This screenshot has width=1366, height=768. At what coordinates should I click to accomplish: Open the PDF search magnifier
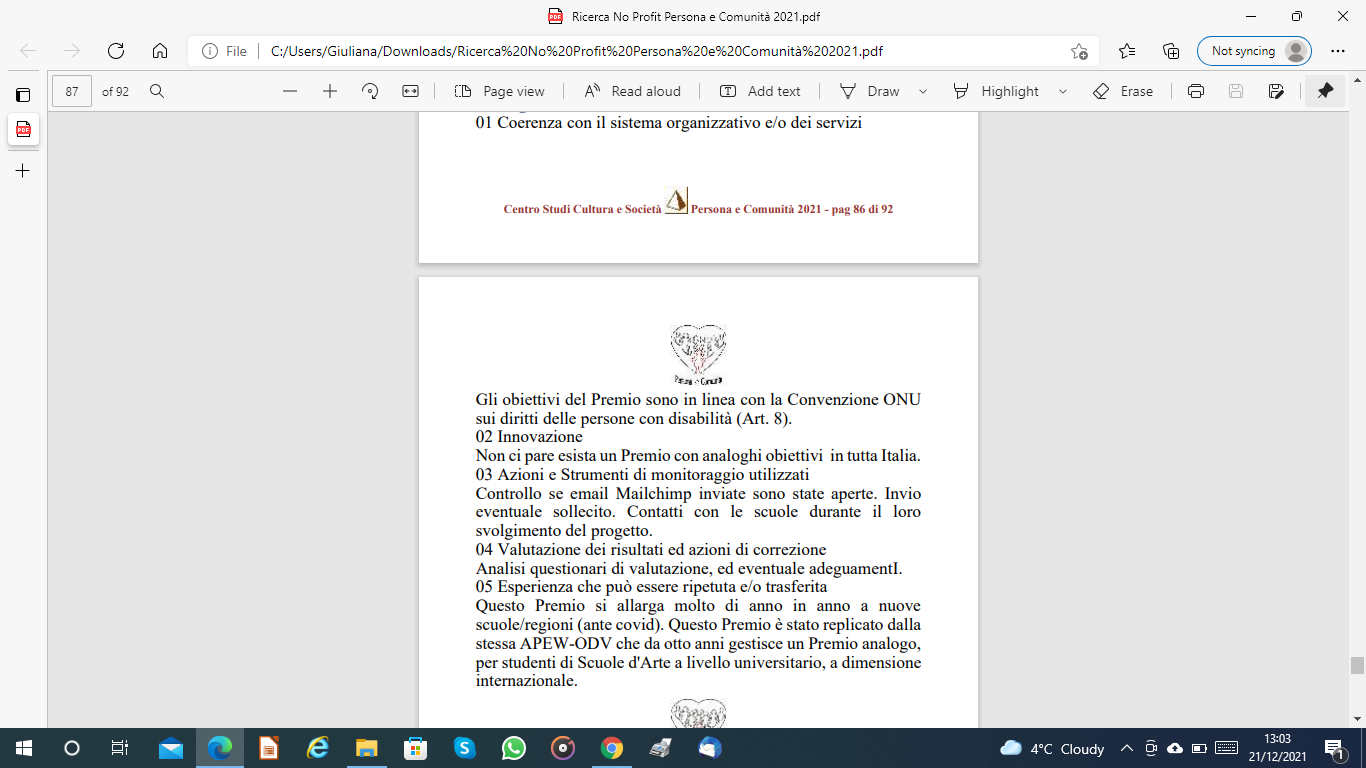pos(157,91)
